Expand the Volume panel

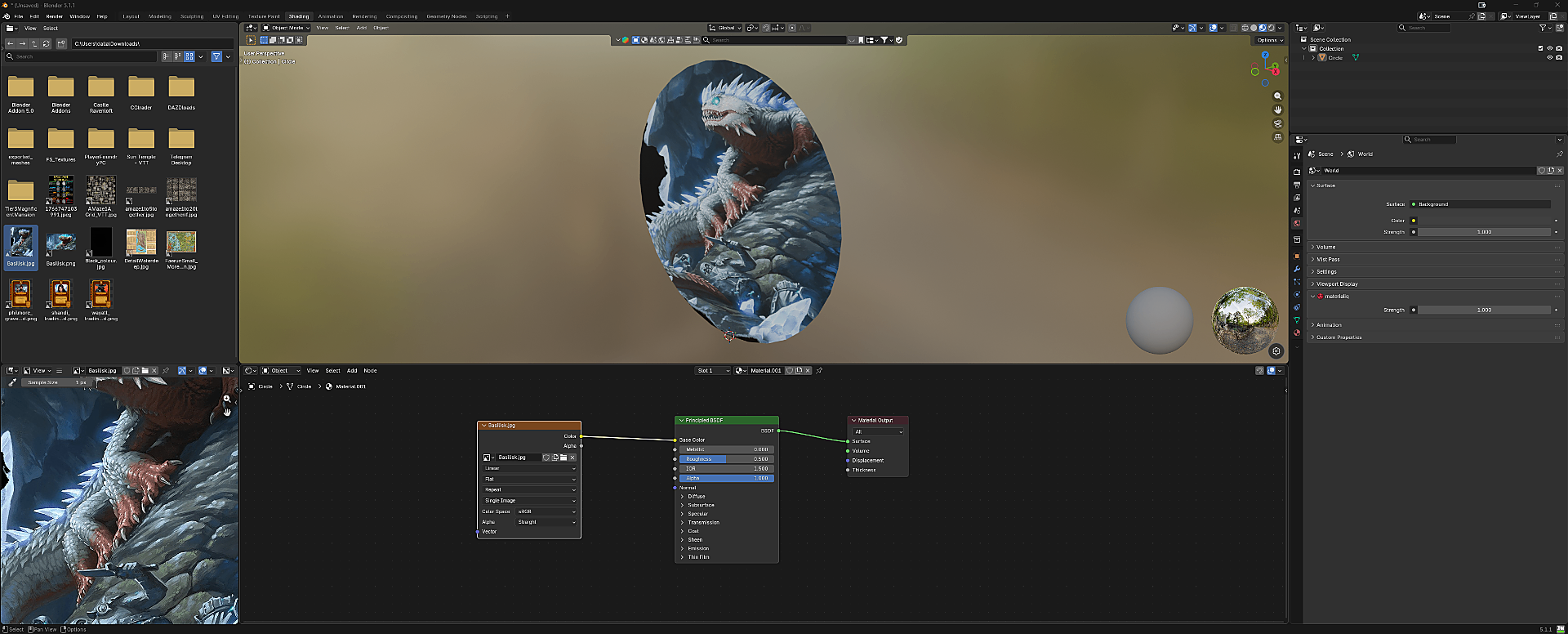(1433, 247)
